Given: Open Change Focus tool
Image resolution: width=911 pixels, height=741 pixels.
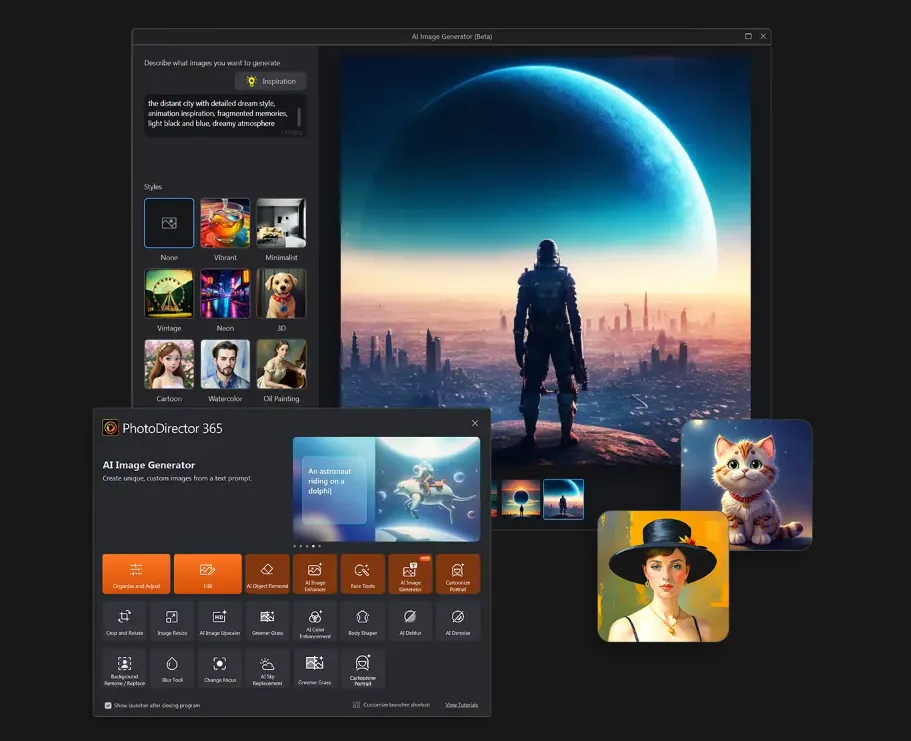Looking at the screenshot, I should click(x=220, y=668).
